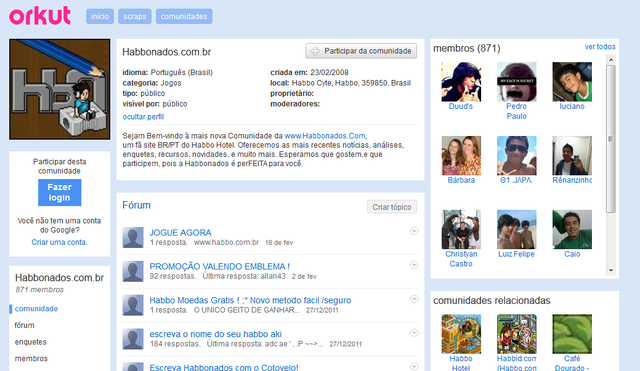
Task: Click members list scrollbar down arrow
Action: (x=611, y=270)
